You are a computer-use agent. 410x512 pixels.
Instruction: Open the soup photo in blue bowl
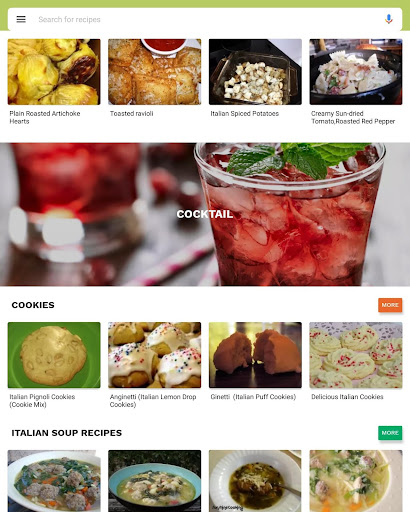tap(155, 481)
